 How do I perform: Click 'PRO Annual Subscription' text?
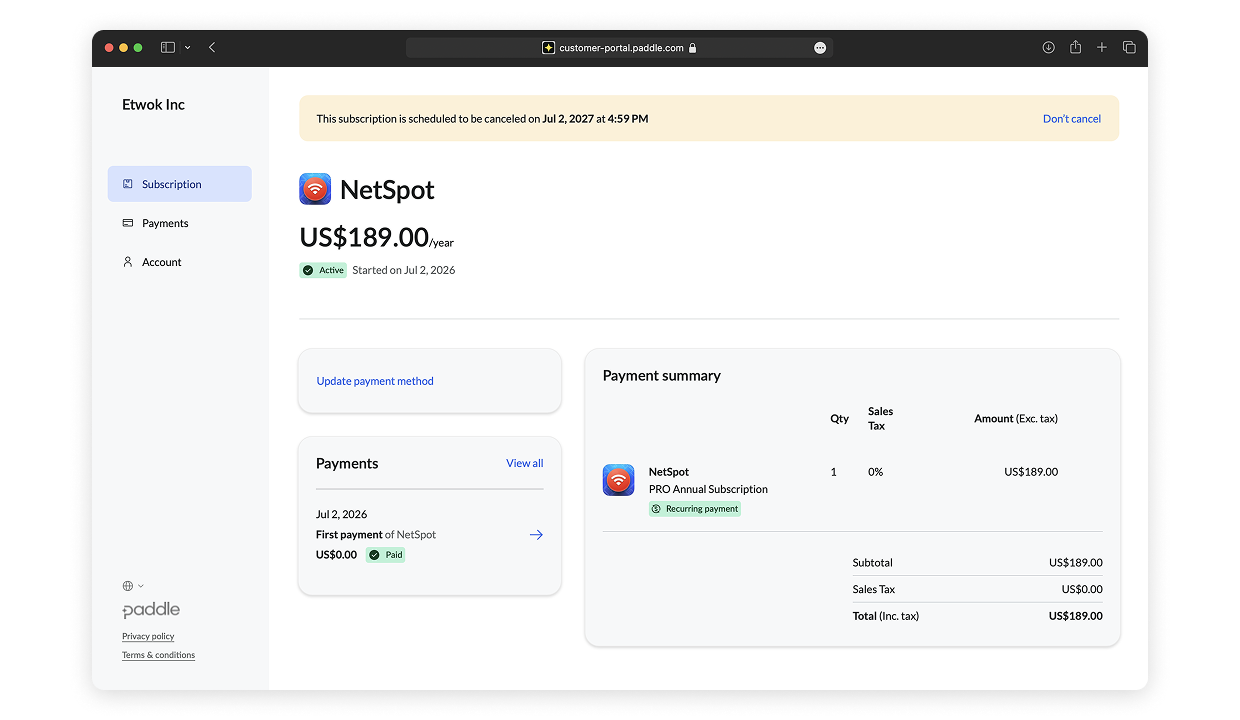click(708, 489)
